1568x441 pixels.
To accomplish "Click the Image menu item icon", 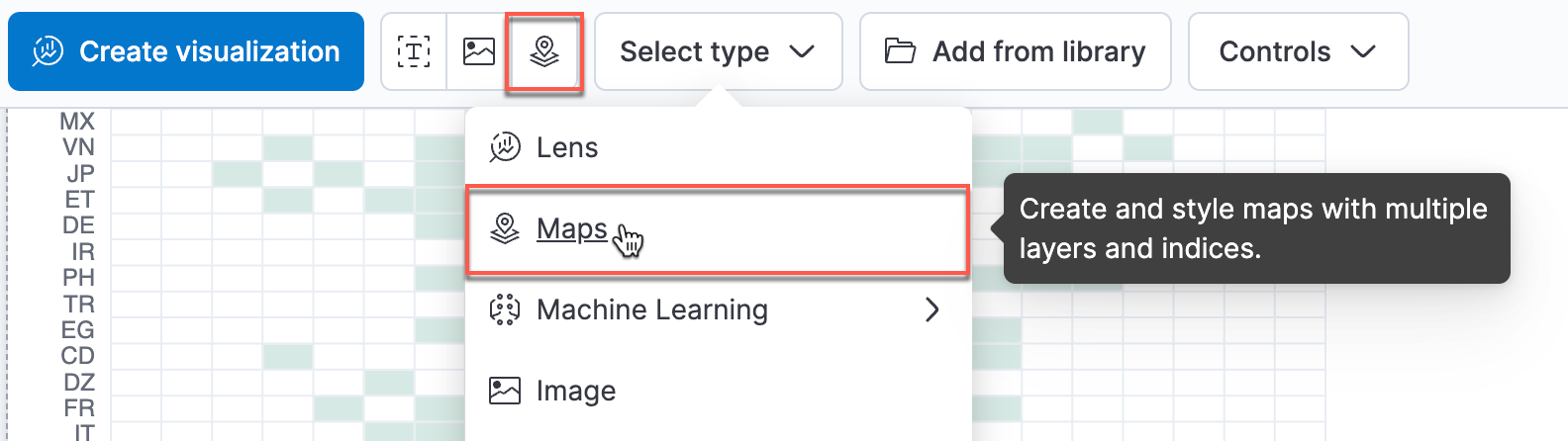I will (x=505, y=391).
